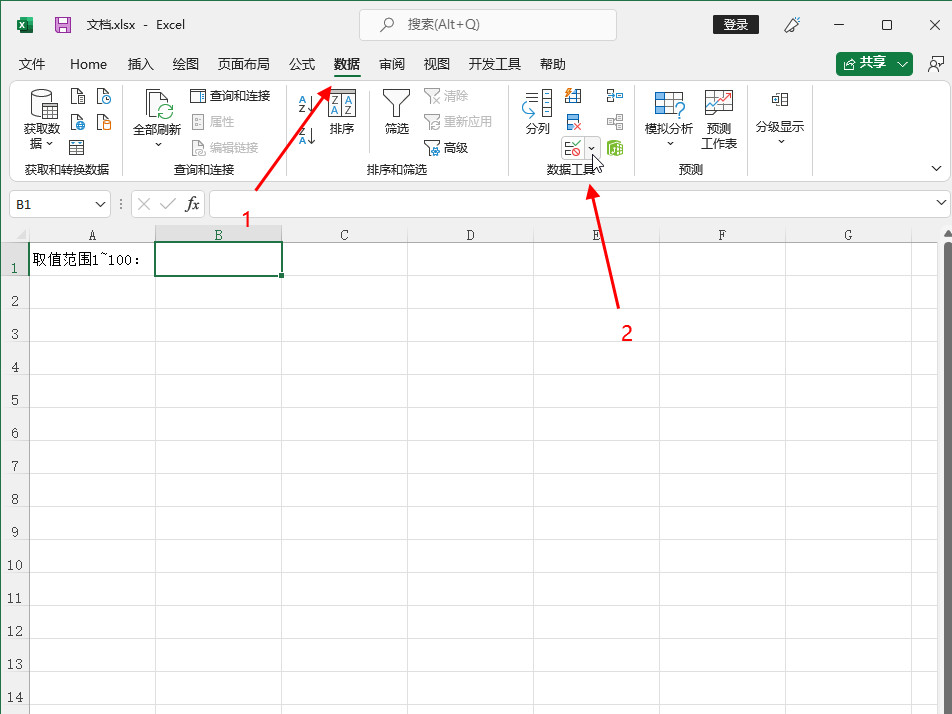Select row 10 header
The image size is (952, 714).
point(15,565)
